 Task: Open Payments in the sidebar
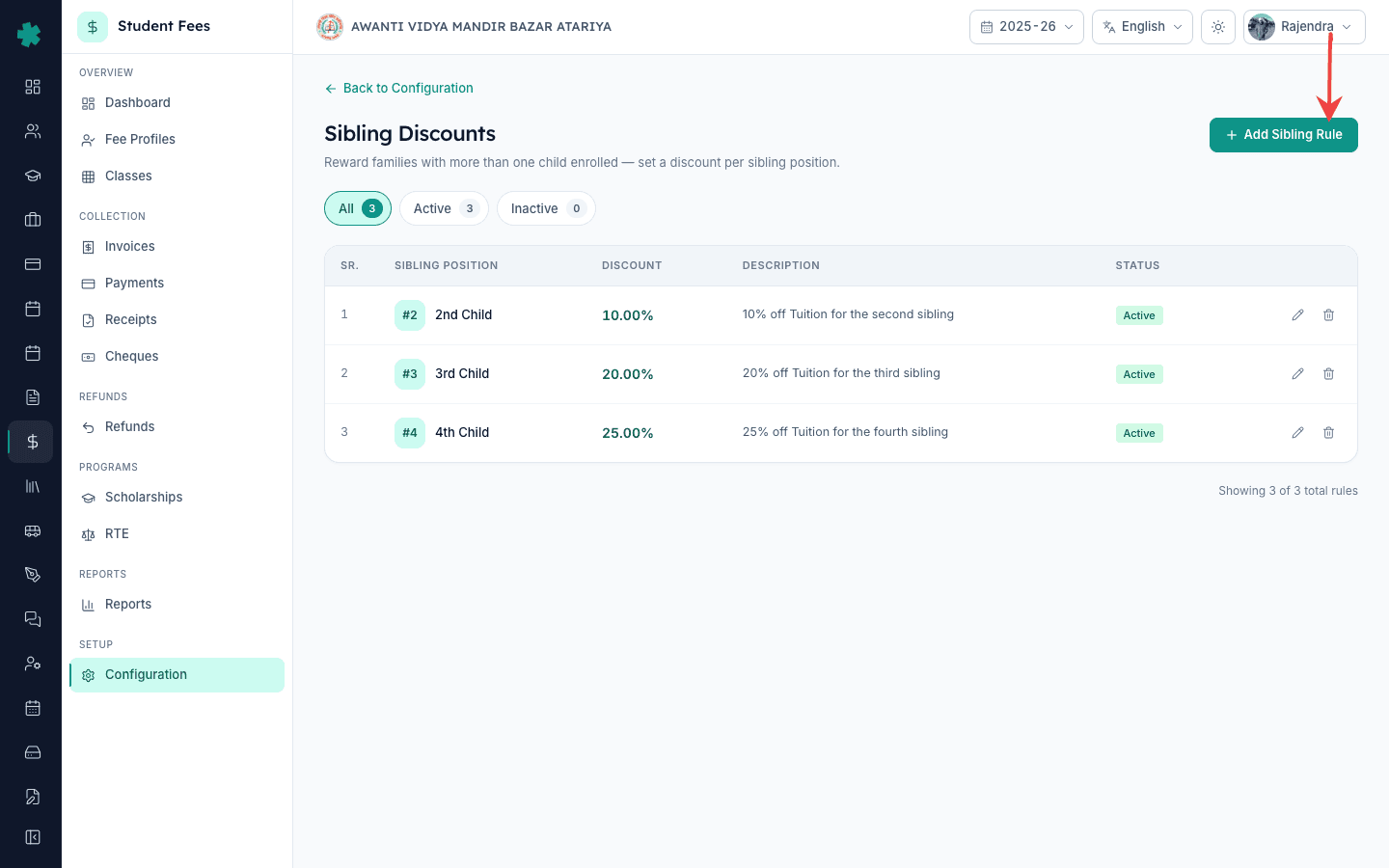[177, 284]
